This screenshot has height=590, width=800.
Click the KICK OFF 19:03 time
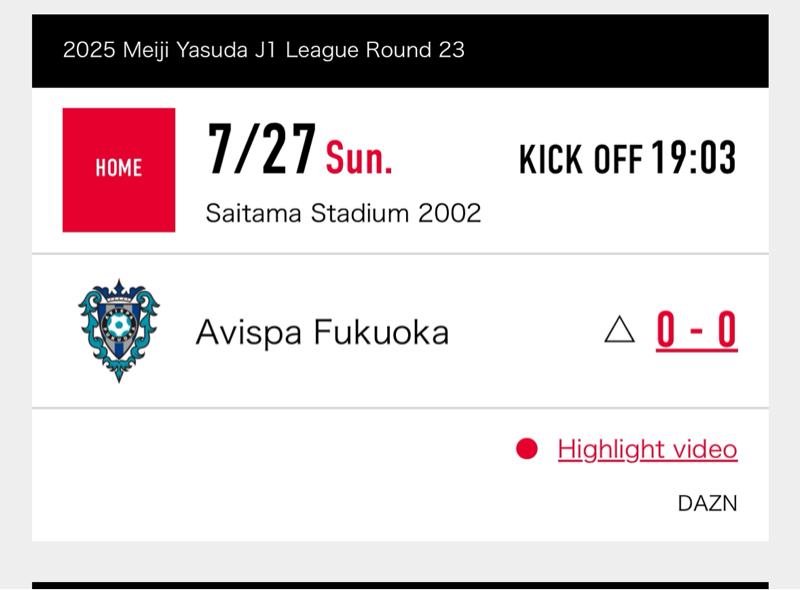click(x=628, y=158)
